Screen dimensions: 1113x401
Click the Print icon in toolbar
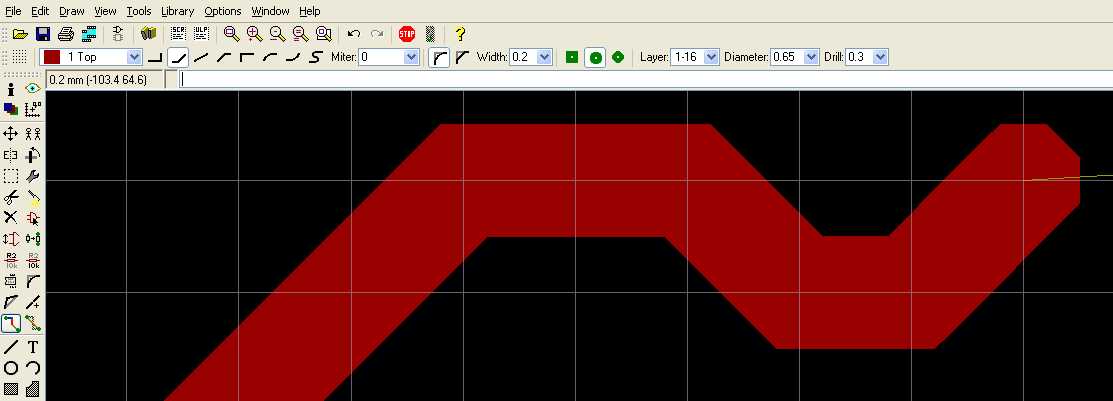[65, 34]
